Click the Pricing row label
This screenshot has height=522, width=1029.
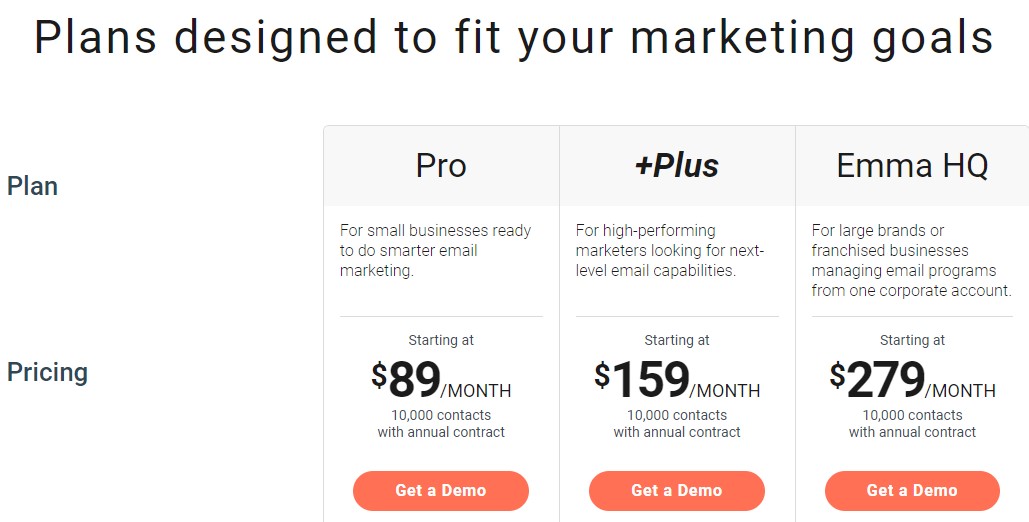pyautogui.click(x=47, y=372)
